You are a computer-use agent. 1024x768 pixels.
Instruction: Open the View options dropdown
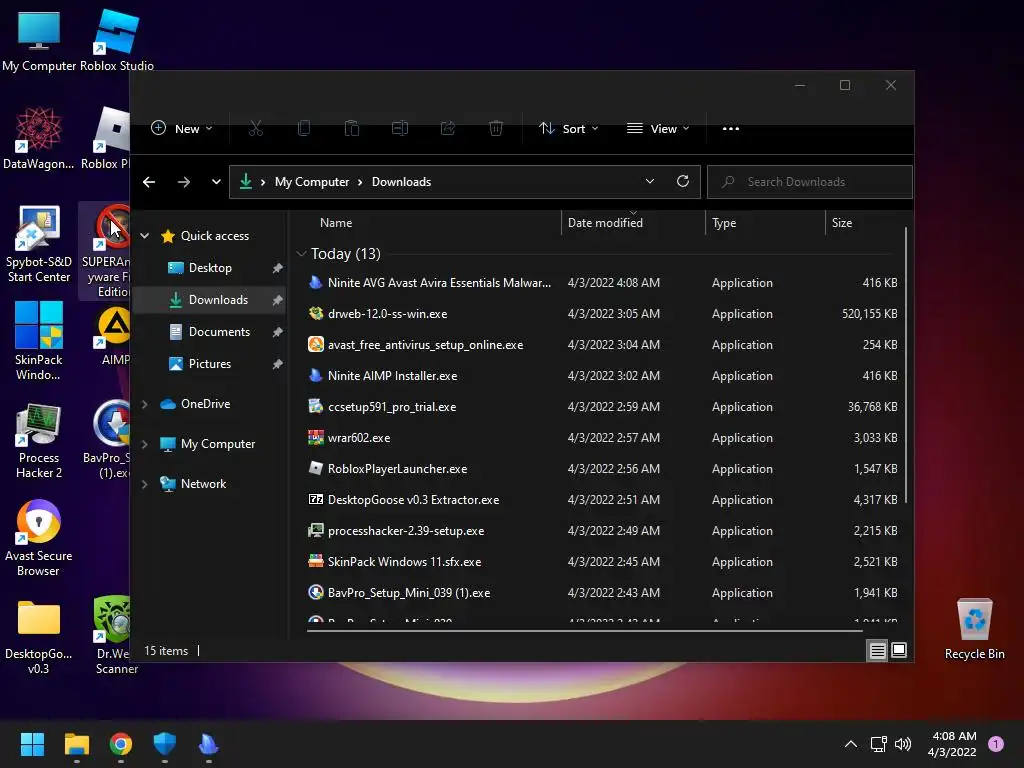[658, 129]
